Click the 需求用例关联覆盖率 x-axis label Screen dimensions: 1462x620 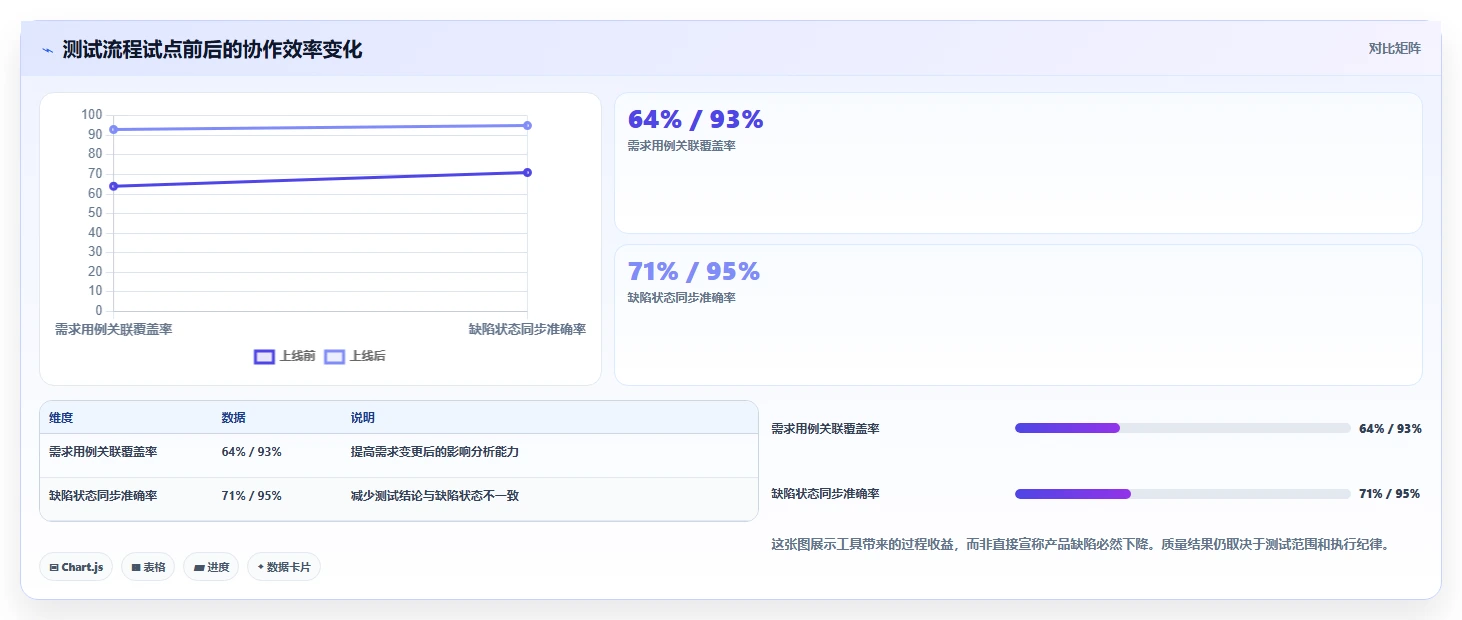114,329
